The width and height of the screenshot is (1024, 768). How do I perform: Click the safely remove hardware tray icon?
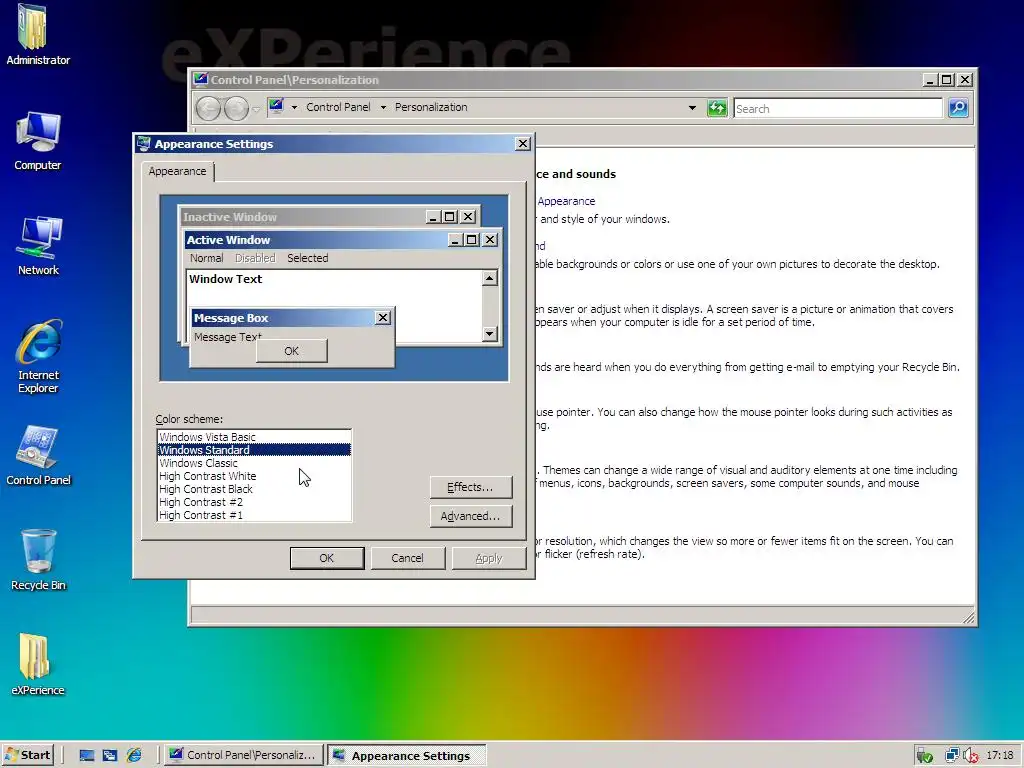point(923,756)
